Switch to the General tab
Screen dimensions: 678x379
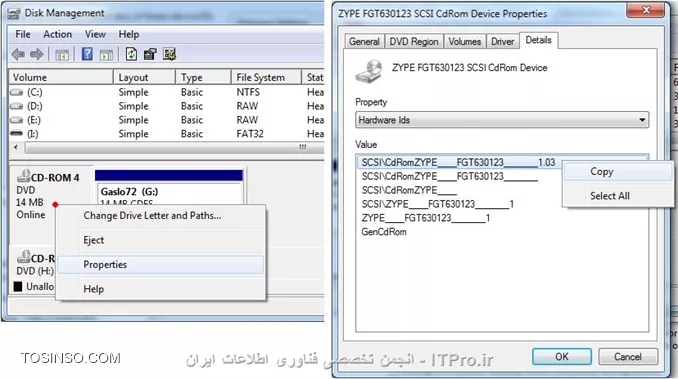point(364,41)
